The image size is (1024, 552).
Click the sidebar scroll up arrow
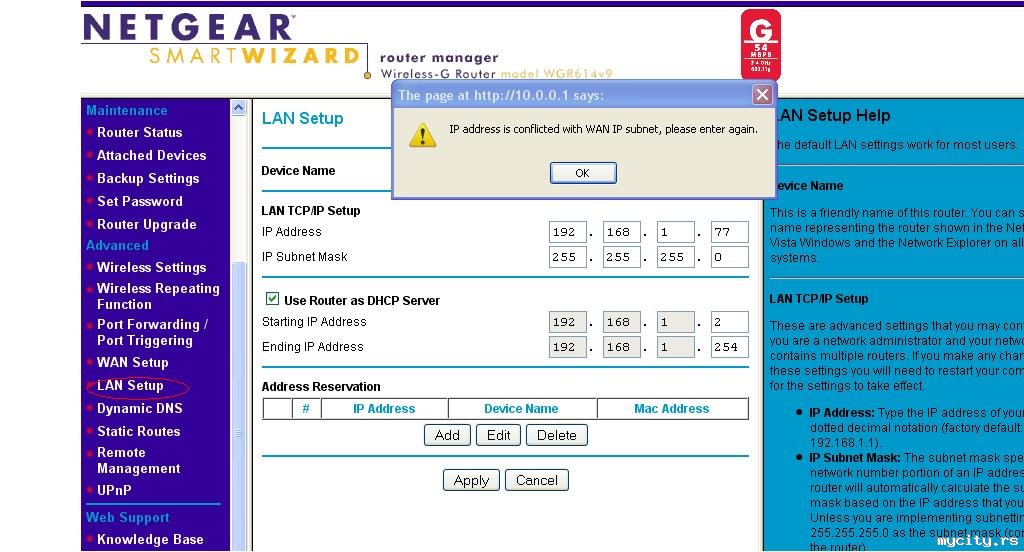pyautogui.click(x=238, y=108)
